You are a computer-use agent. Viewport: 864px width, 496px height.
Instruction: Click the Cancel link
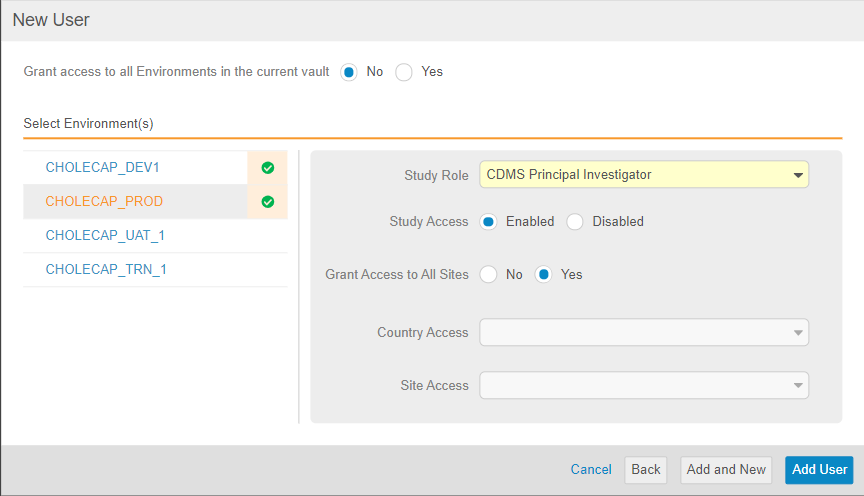tap(591, 470)
